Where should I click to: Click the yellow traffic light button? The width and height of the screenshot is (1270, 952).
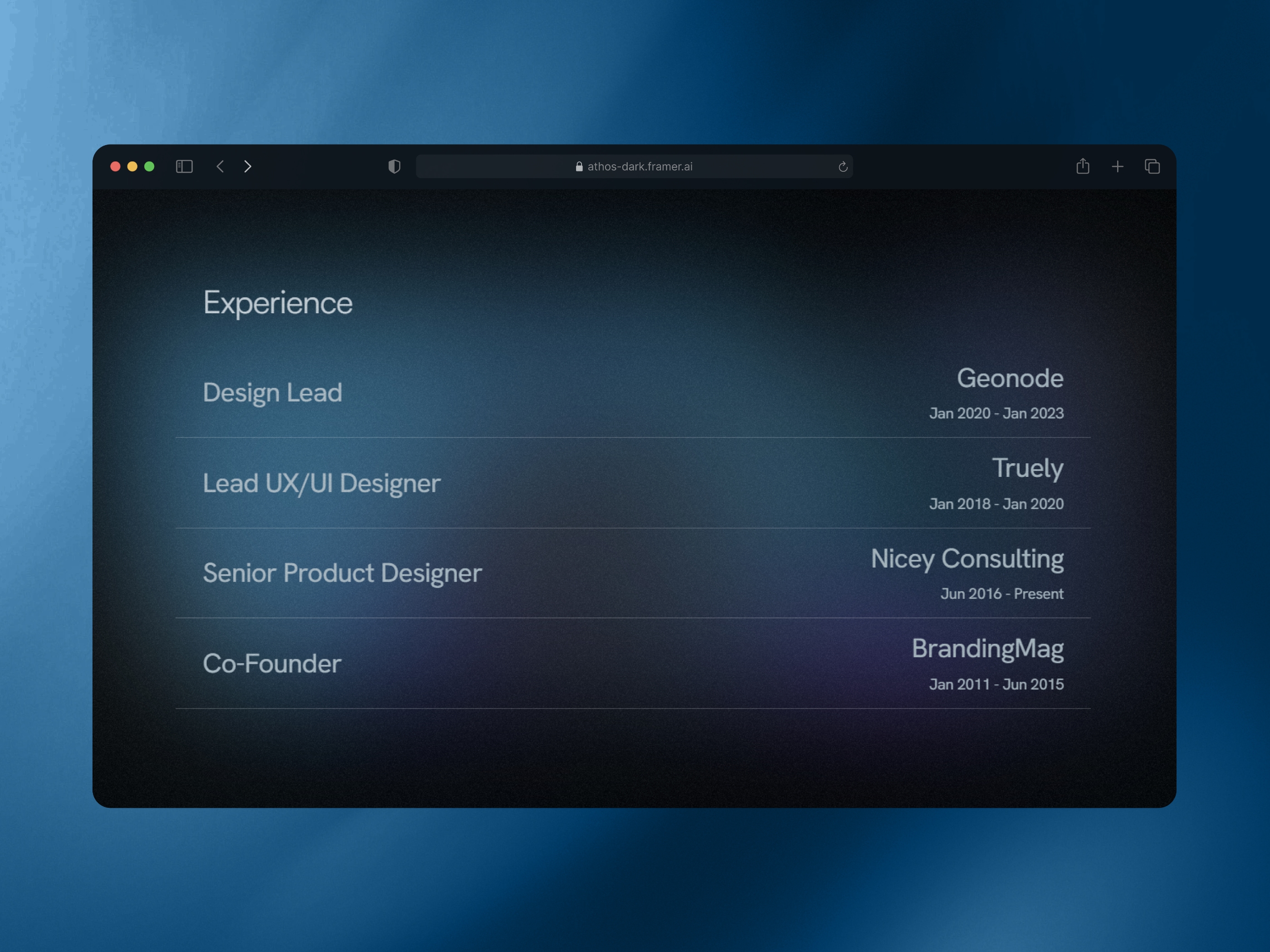click(131, 166)
